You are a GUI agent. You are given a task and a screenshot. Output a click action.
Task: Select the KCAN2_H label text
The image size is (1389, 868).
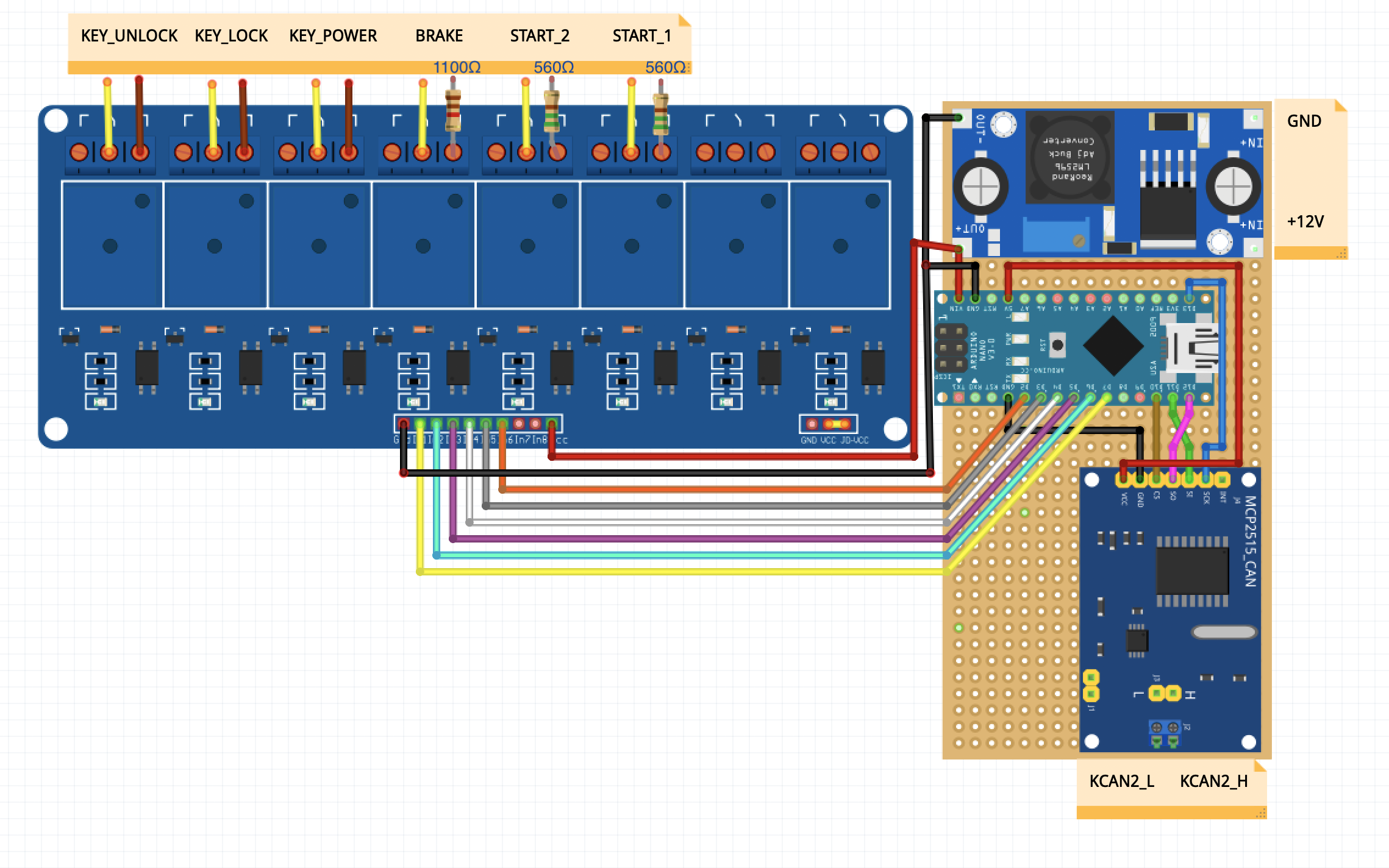[1213, 781]
